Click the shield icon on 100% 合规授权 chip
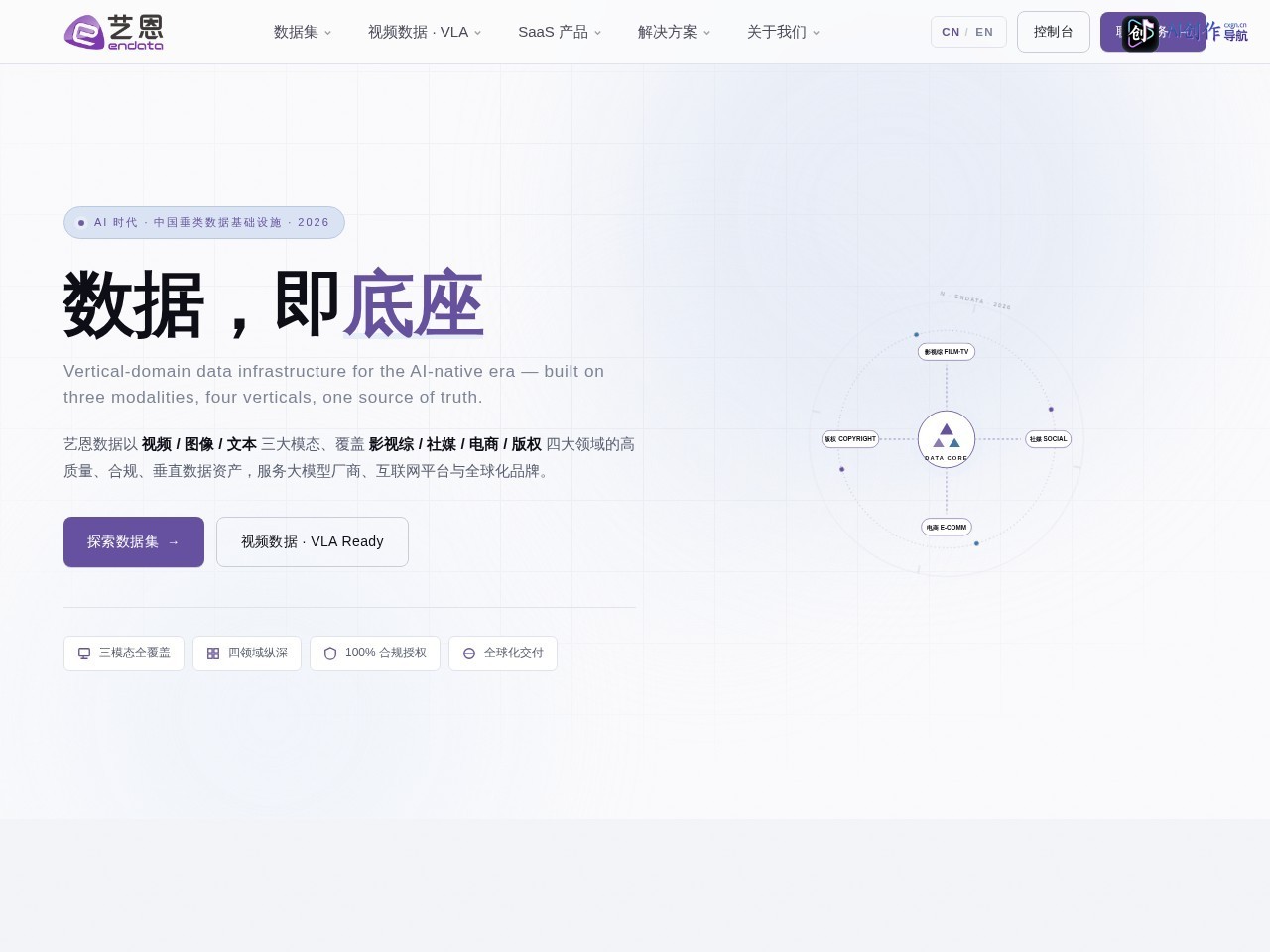This screenshot has height=952, width=1270. tap(330, 654)
